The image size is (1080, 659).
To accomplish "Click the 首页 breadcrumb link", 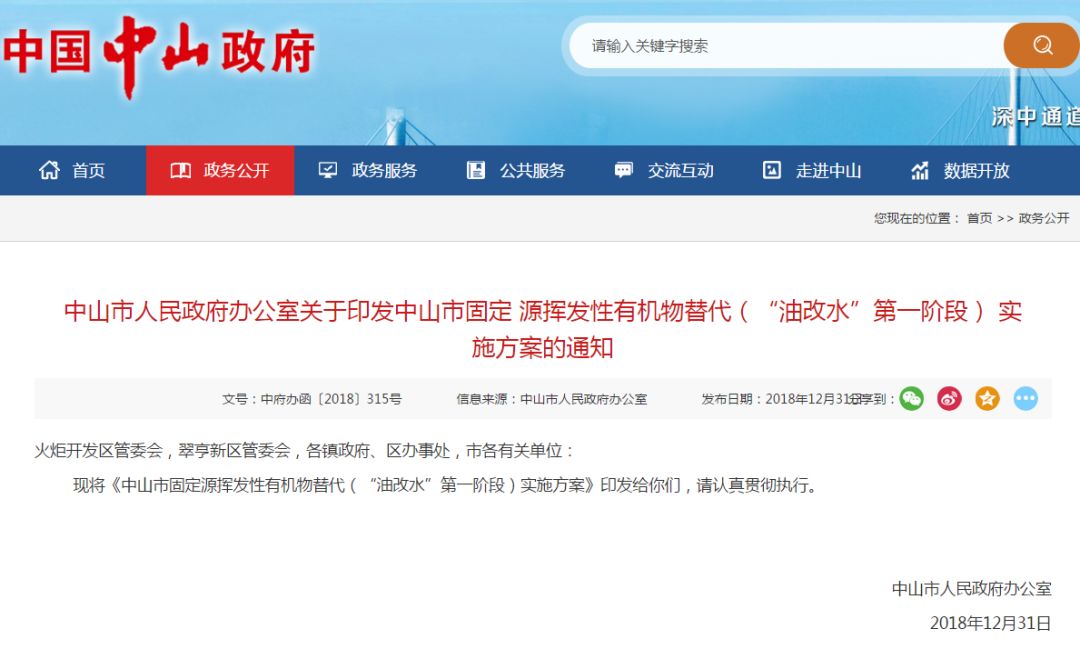I will pyautogui.click(x=979, y=218).
